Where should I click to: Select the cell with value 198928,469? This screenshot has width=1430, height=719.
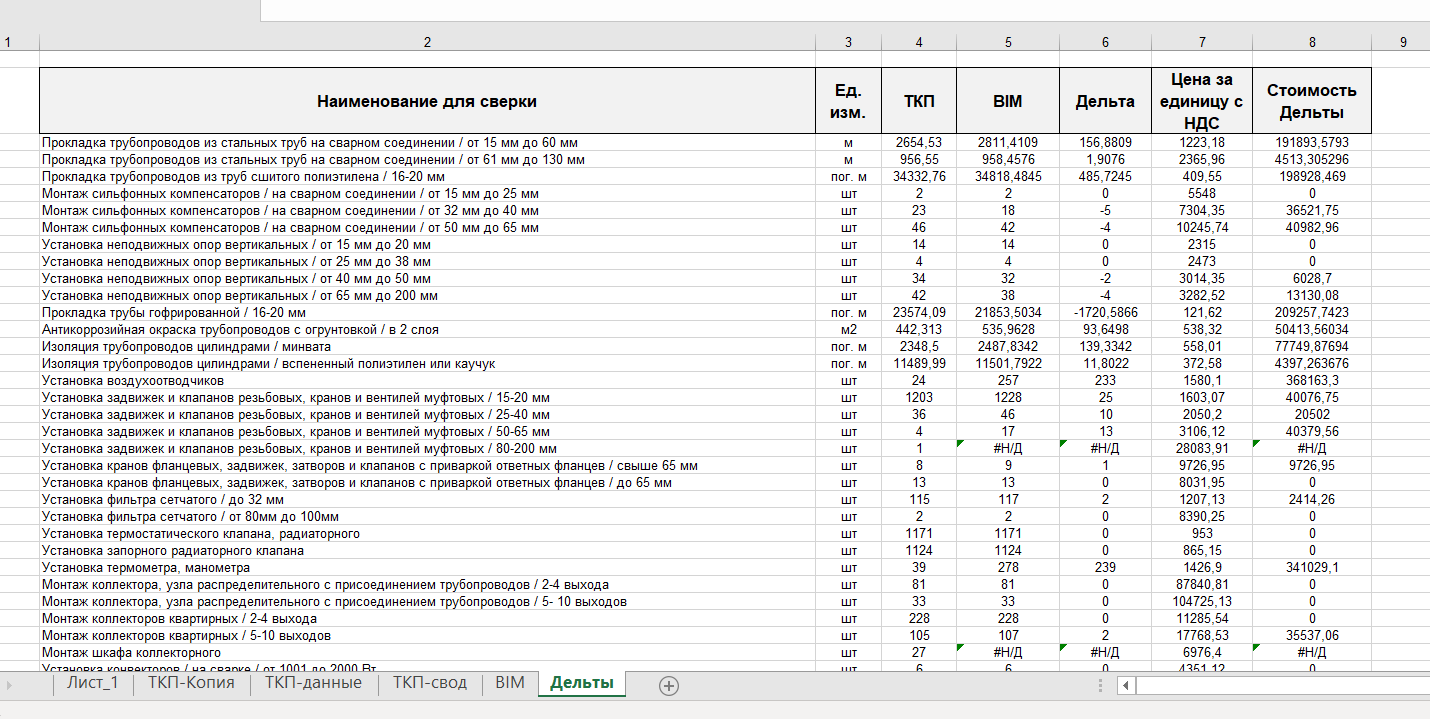(x=1312, y=177)
